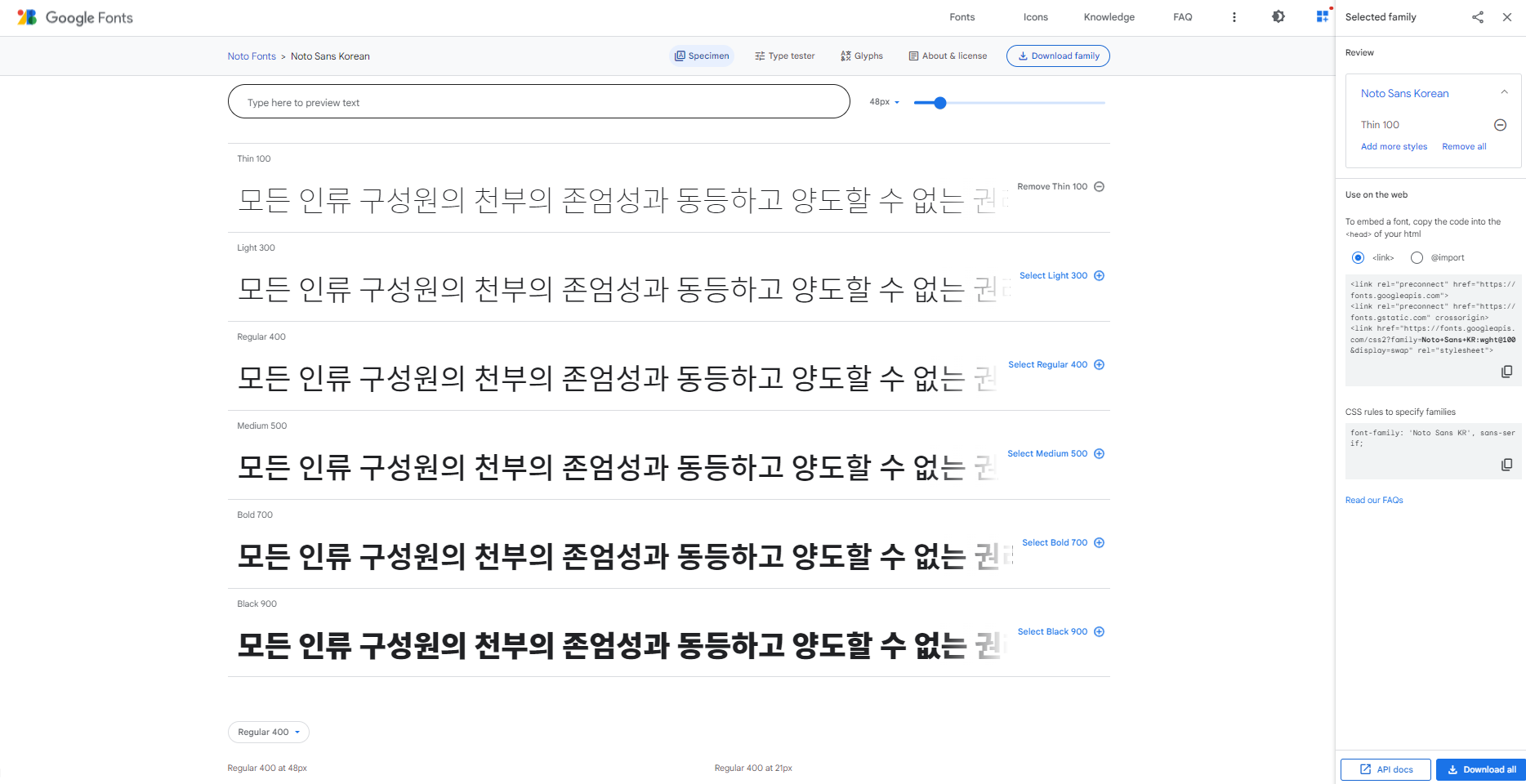Close the Selected family panel
The width and height of the screenshot is (1526, 784).
pos(1507,17)
